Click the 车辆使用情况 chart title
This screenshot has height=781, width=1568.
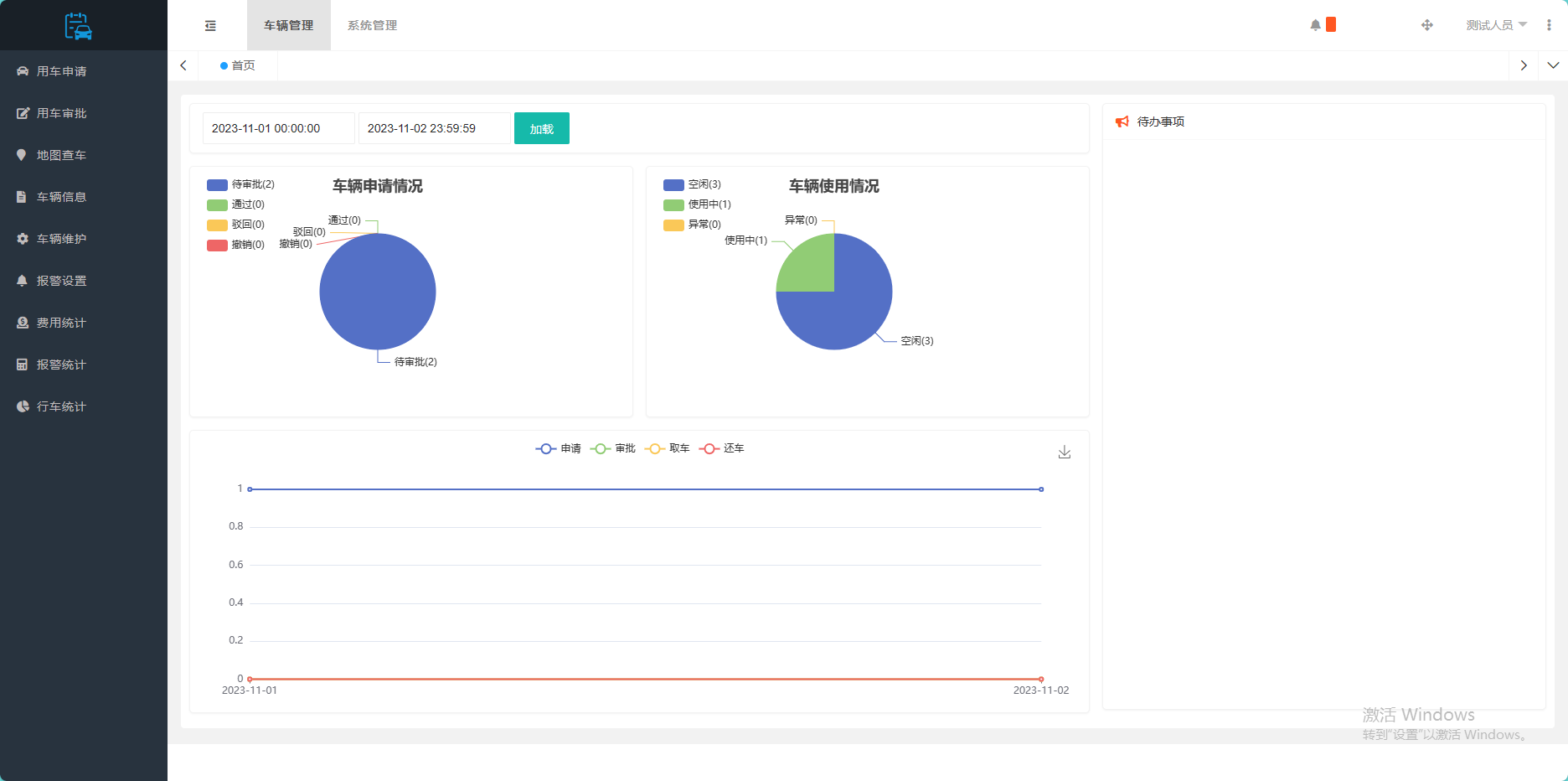point(834,186)
